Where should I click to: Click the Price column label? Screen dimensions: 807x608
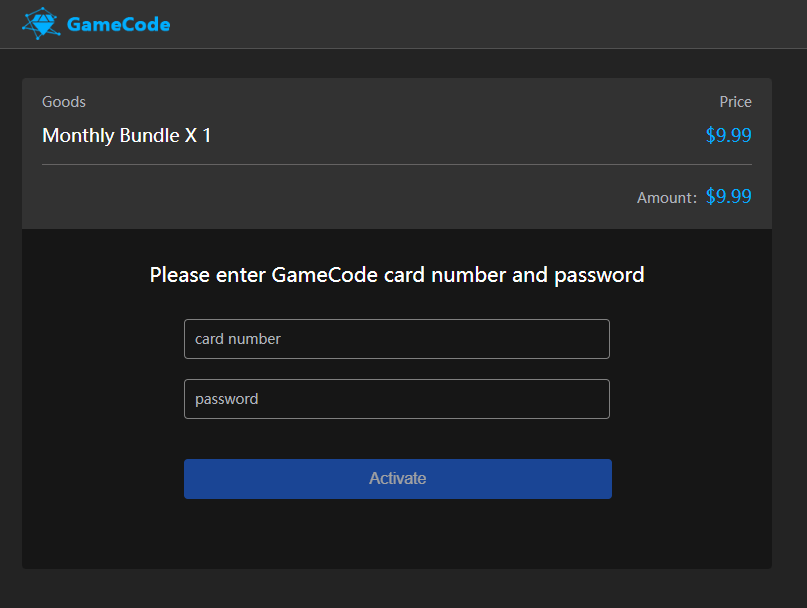coord(735,102)
